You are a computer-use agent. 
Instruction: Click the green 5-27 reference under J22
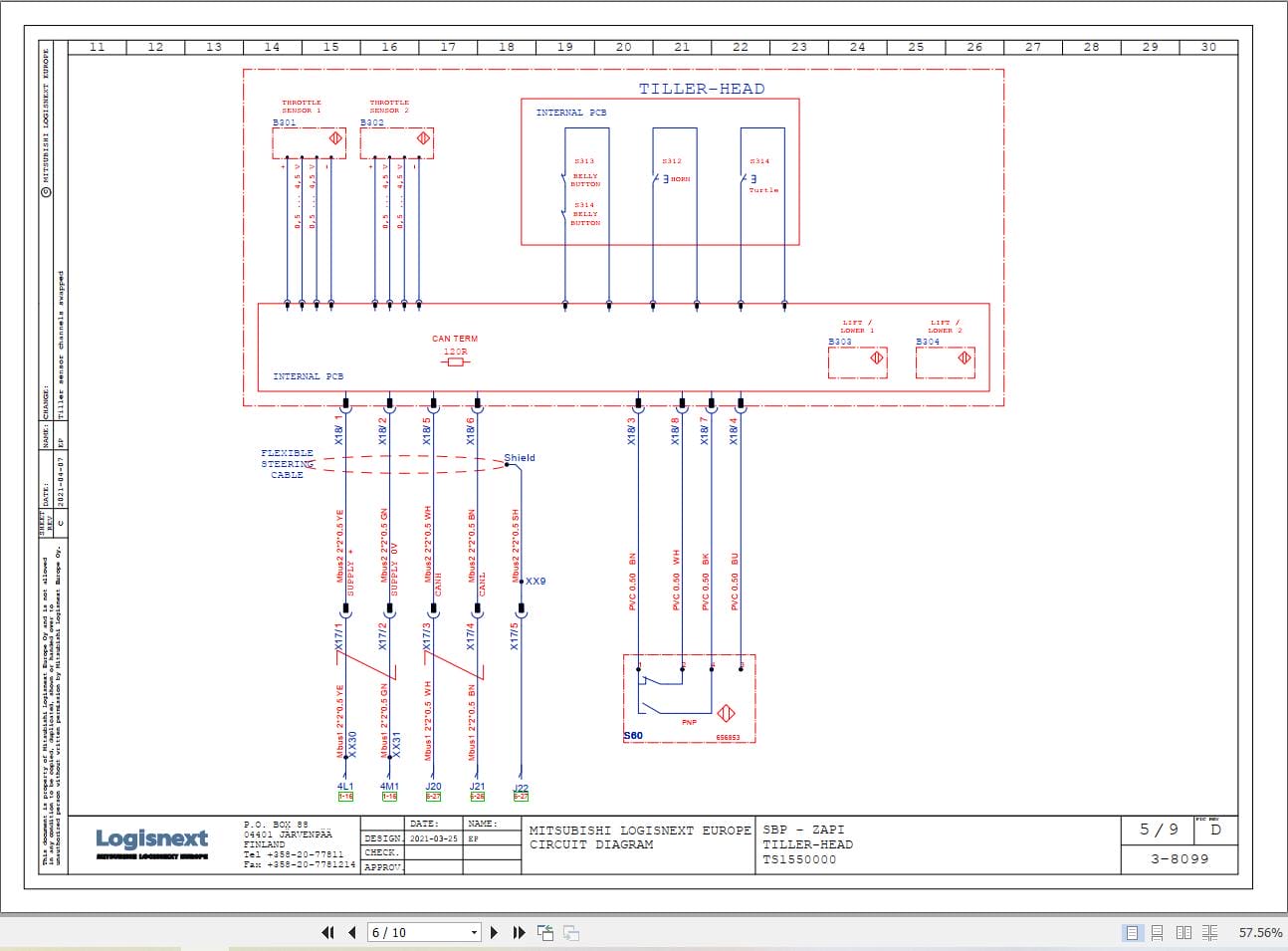(x=521, y=797)
